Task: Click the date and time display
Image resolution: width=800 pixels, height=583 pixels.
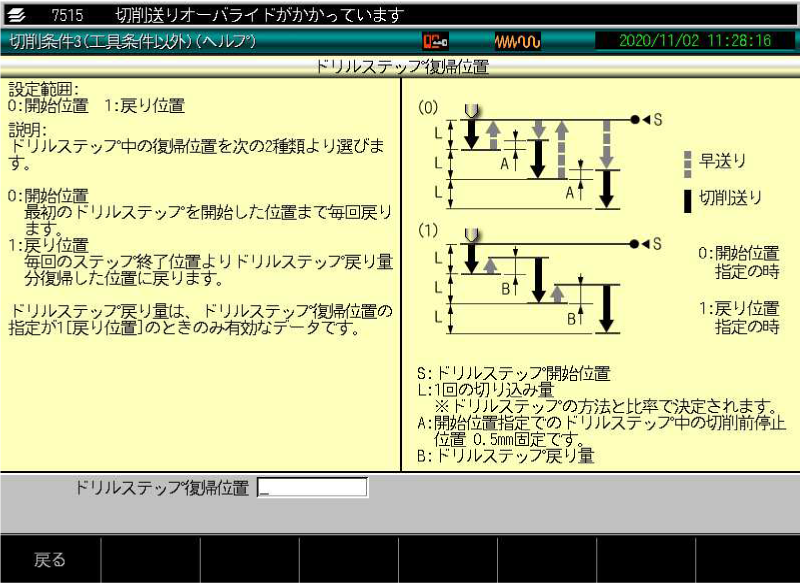Action: 695,41
